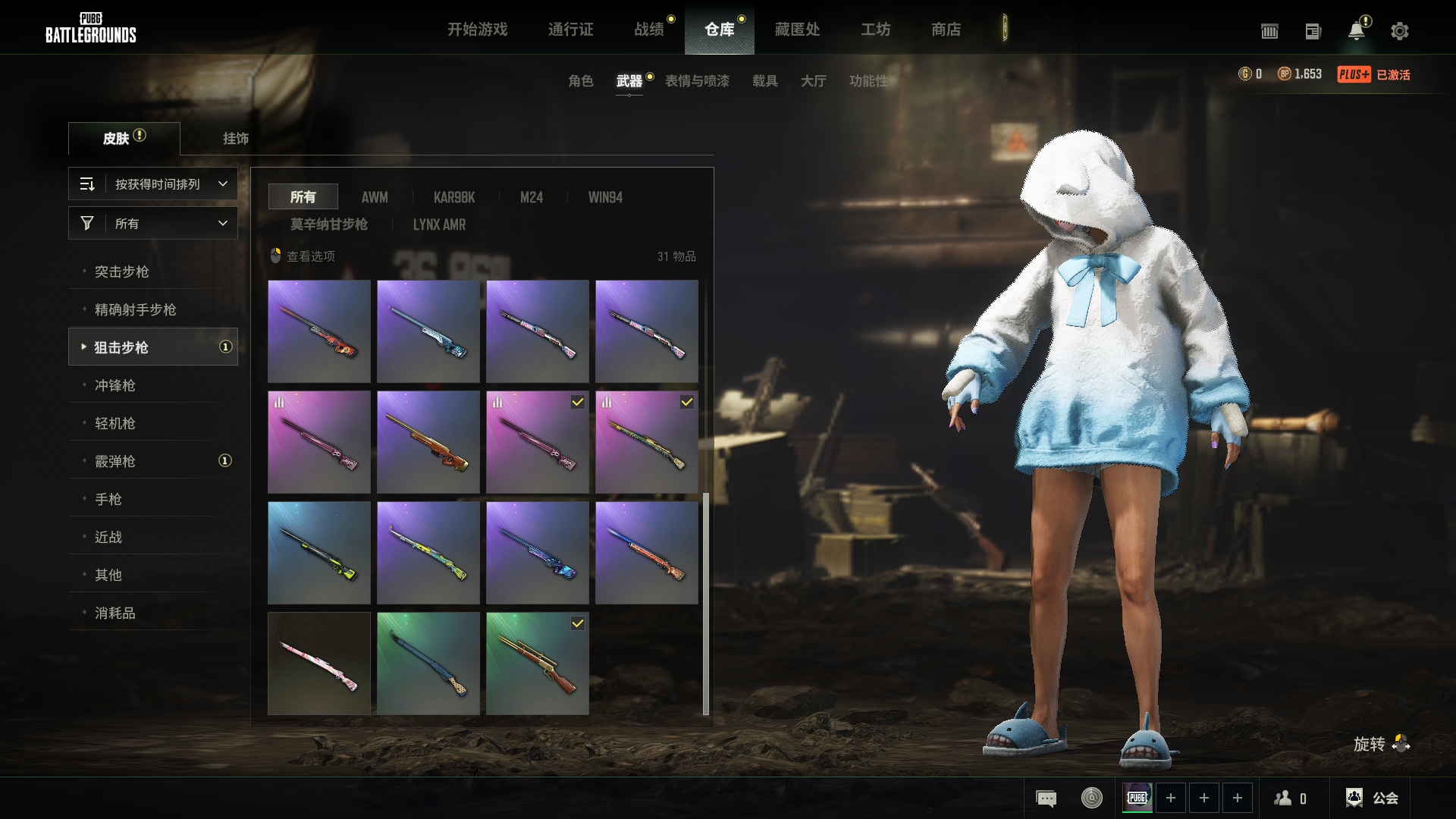Screen dimensions: 1456x819
Task: Expand the 所有 filter dropdown
Action: [x=153, y=223]
